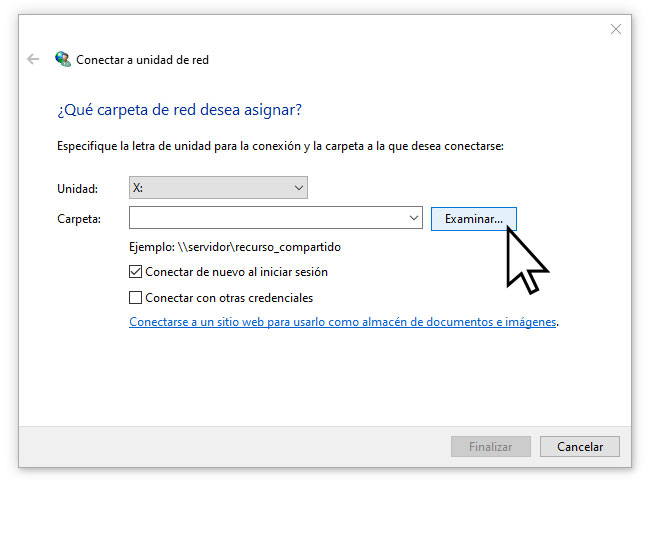Expand the Carpeta folder history dropdown arrow
Viewport: 650px width, 541px height.
(x=413, y=218)
